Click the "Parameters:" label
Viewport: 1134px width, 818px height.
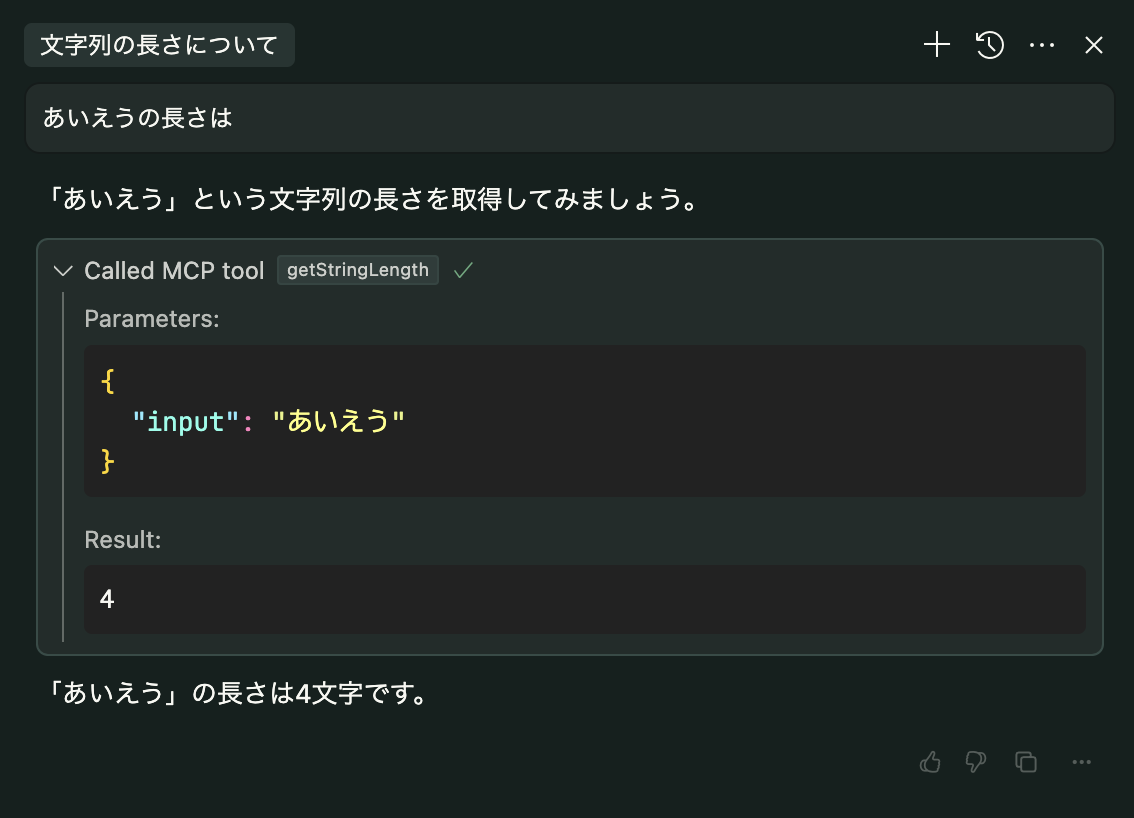coord(151,319)
